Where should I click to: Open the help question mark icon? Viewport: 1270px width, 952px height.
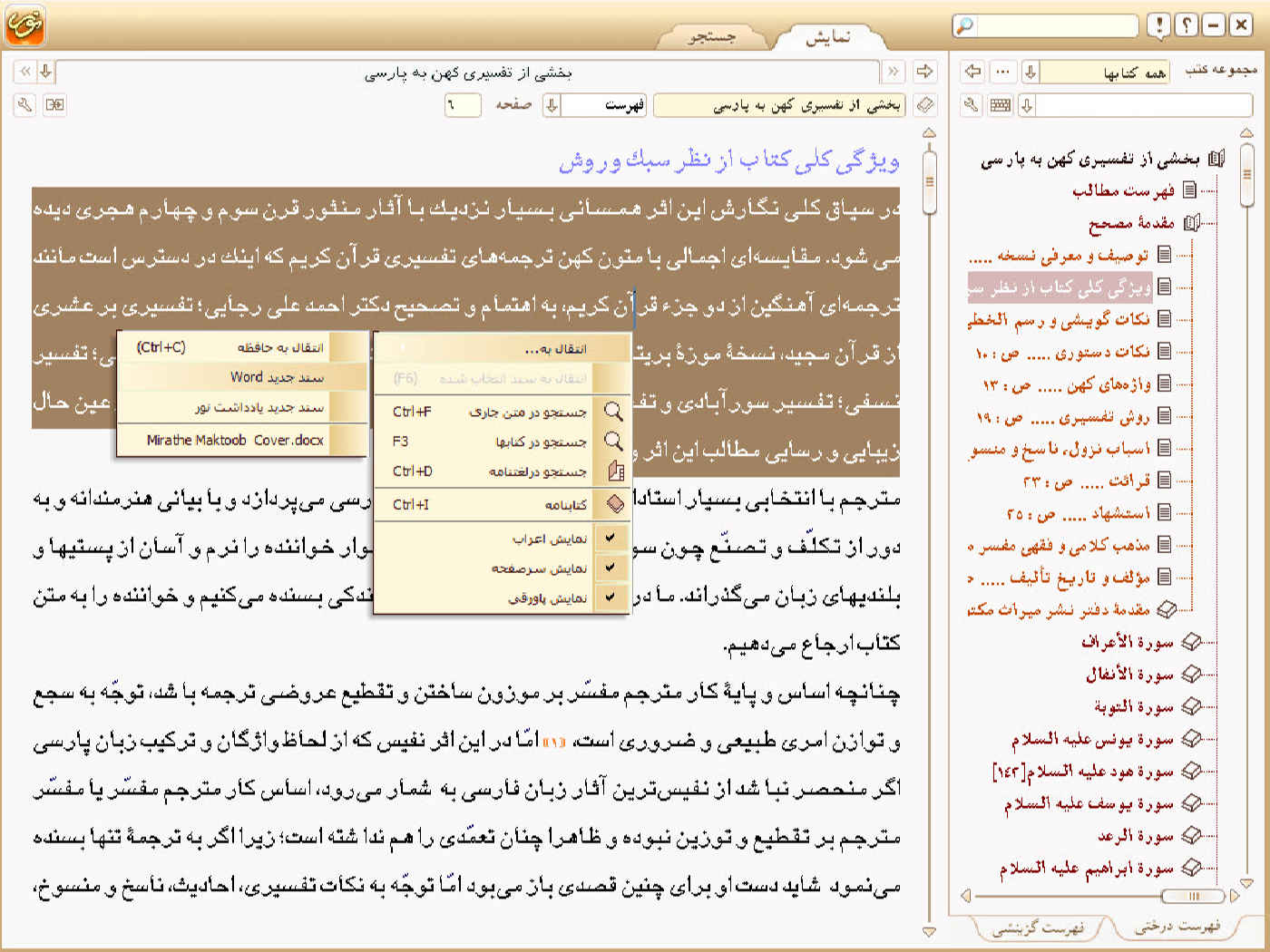click(1186, 25)
